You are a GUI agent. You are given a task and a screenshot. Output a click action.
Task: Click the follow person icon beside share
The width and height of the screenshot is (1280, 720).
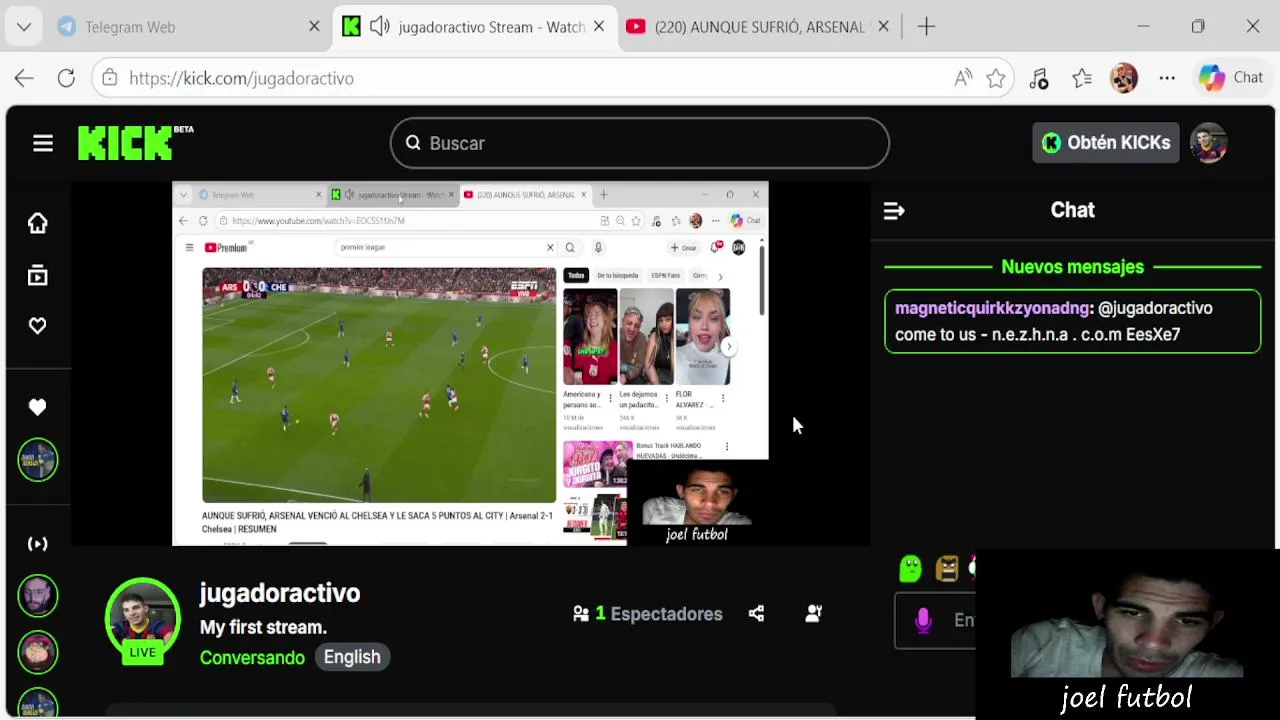point(814,614)
